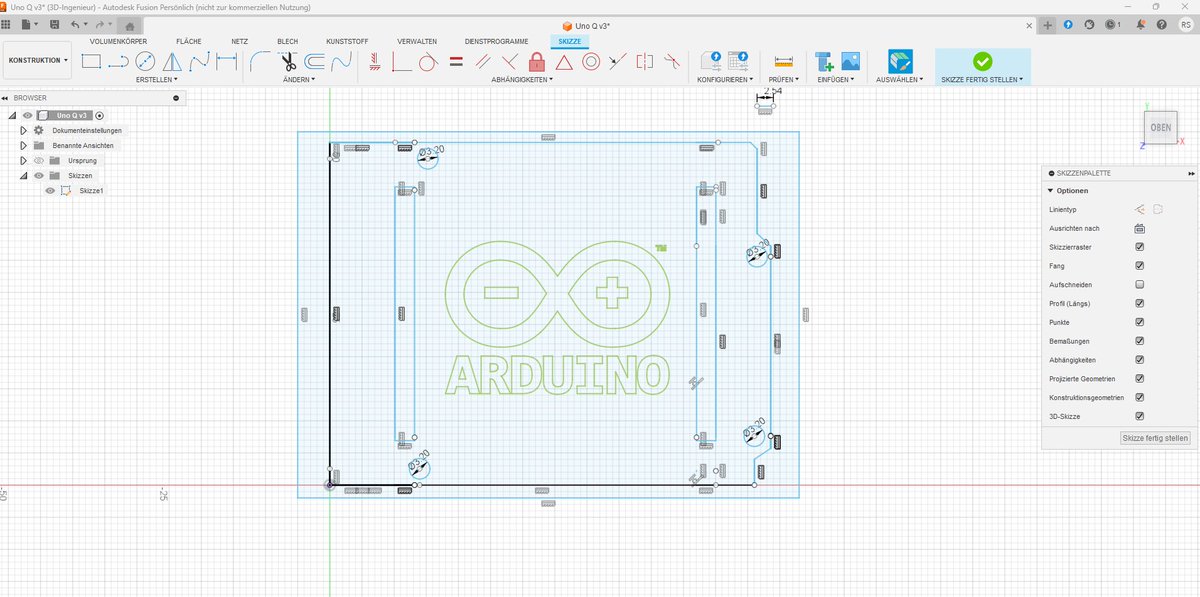Image resolution: width=1200 pixels, height=597 pixels.
Task: Open the AUSWÄHLEN dropdown menu
Action: click(x=900, y=79)
